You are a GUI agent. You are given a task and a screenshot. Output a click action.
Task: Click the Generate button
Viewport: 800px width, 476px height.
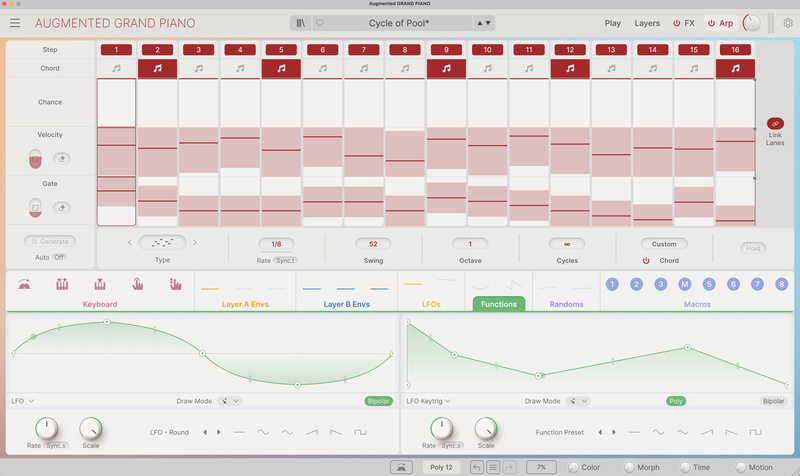(x=50, y=241)
